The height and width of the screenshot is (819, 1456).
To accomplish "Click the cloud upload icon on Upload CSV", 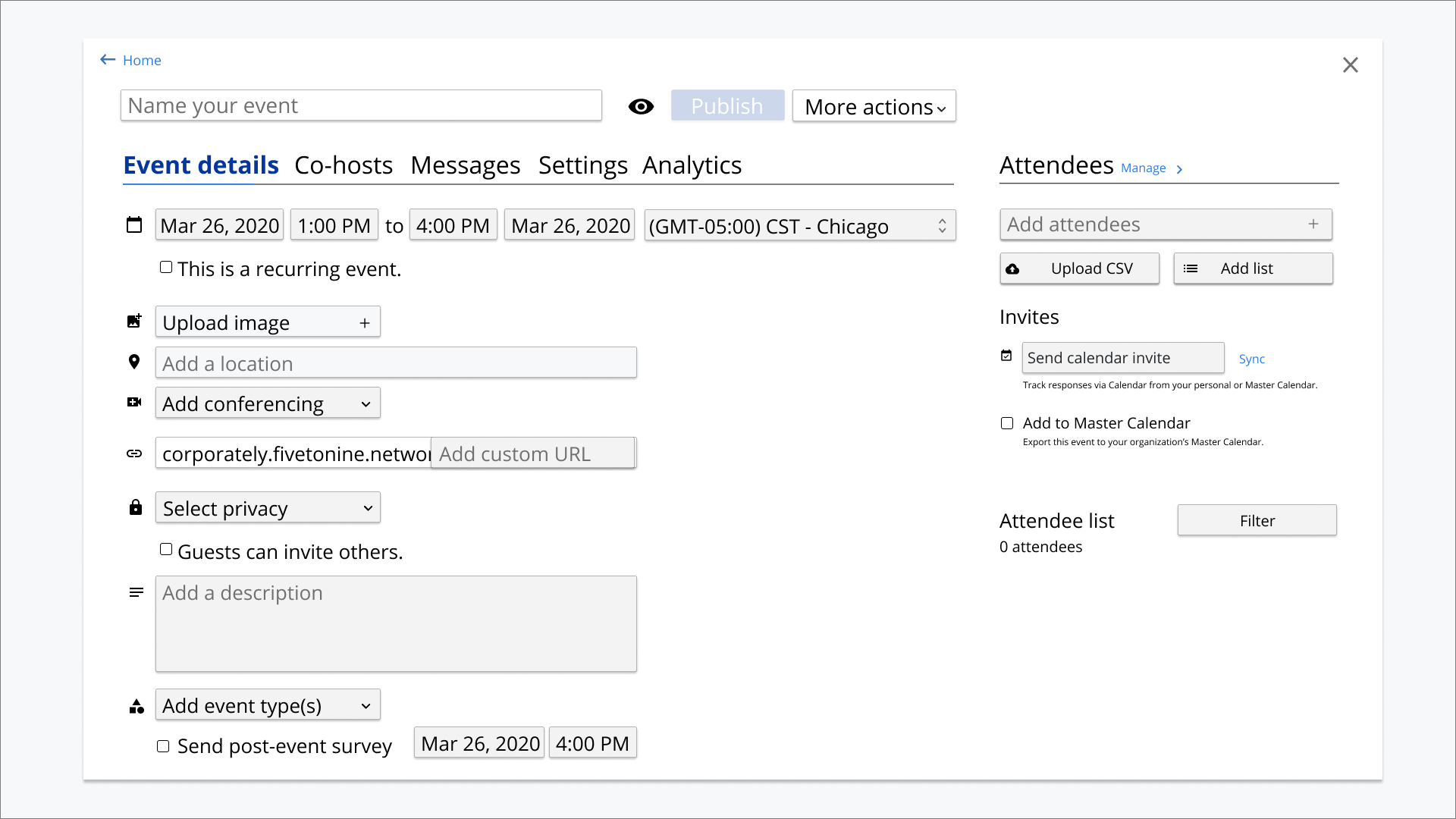I will (1012, 269).
